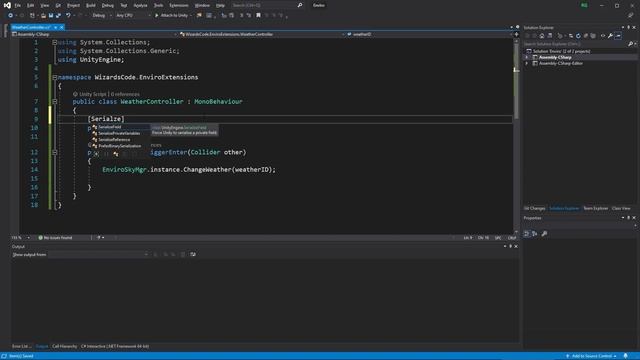Switch to the Class View tab
The width and height of the screenshot is (640, 360).
point(621,209)
